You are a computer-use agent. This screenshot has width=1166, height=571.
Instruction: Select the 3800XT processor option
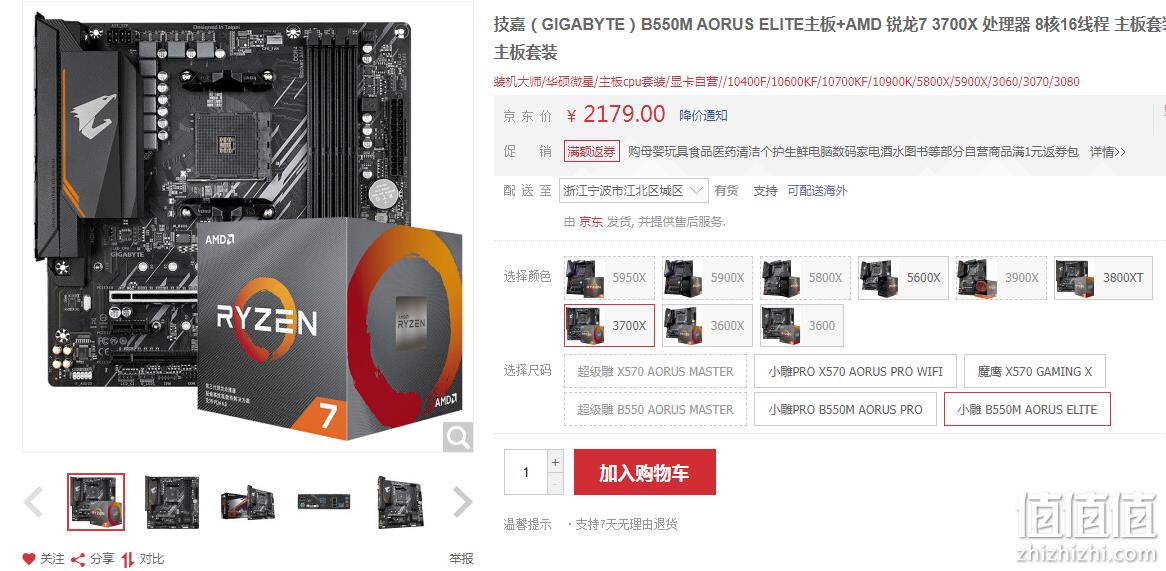click(x=1103, y=278)
